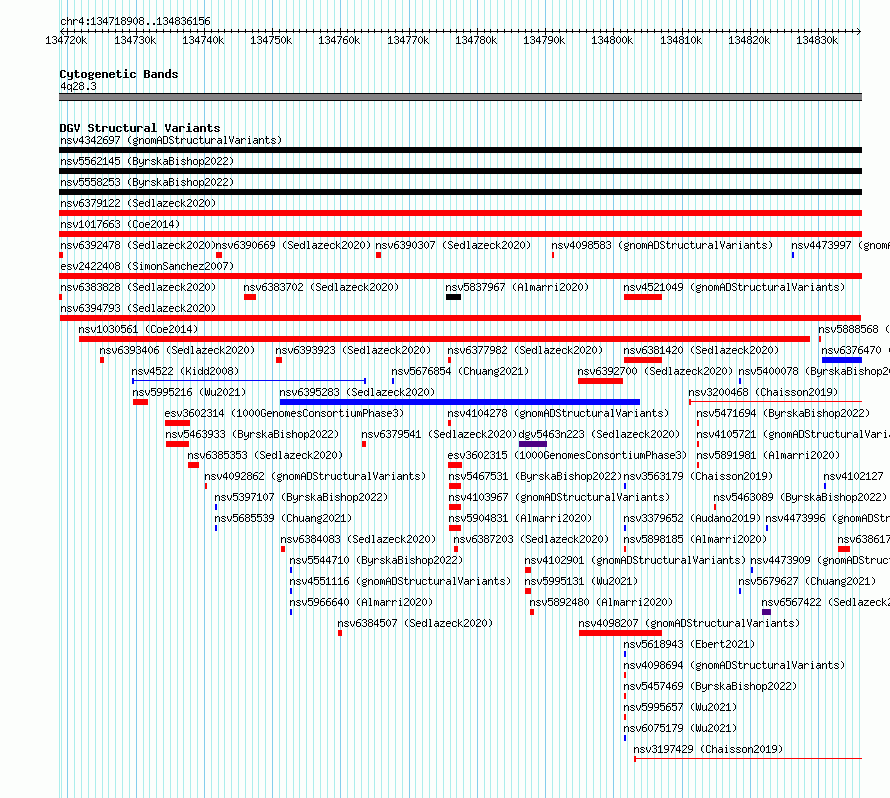Select nsv5685539 Chuang2021 label
890x798 pixels.
click(284, 518)
